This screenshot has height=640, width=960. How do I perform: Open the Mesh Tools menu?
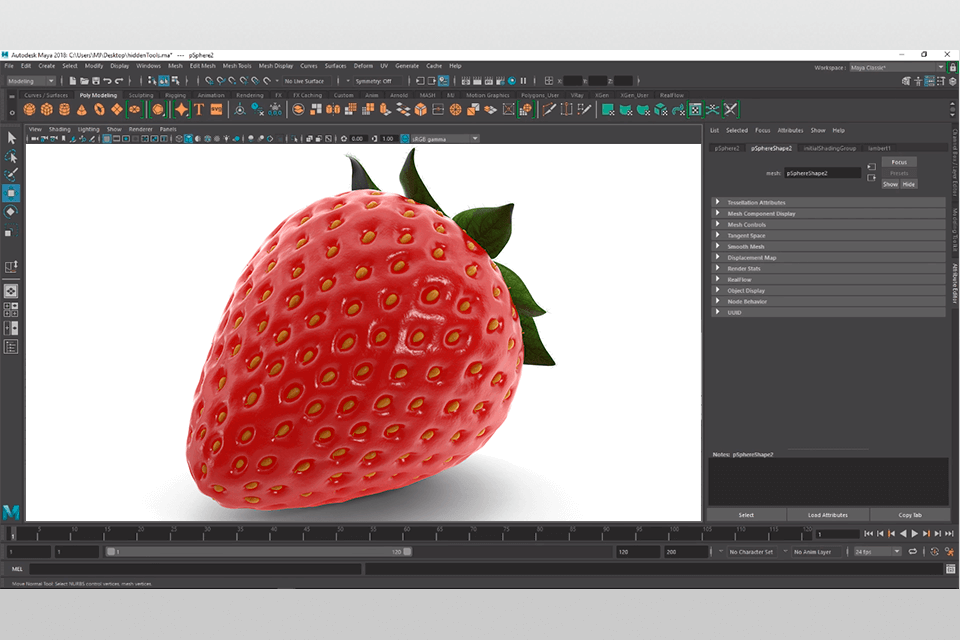pyautogui.click(x=237, y=66)
